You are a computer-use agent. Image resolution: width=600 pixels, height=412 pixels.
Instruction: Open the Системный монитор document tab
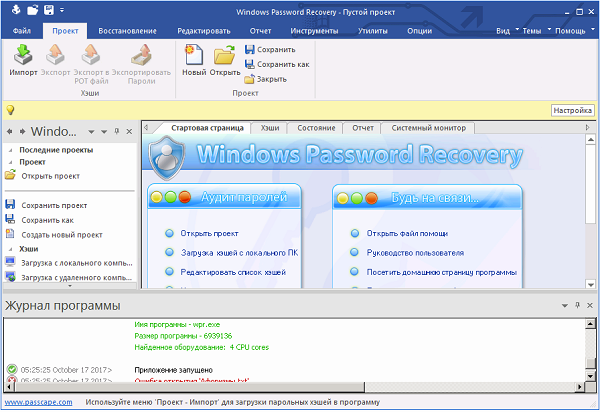(429, 128)
